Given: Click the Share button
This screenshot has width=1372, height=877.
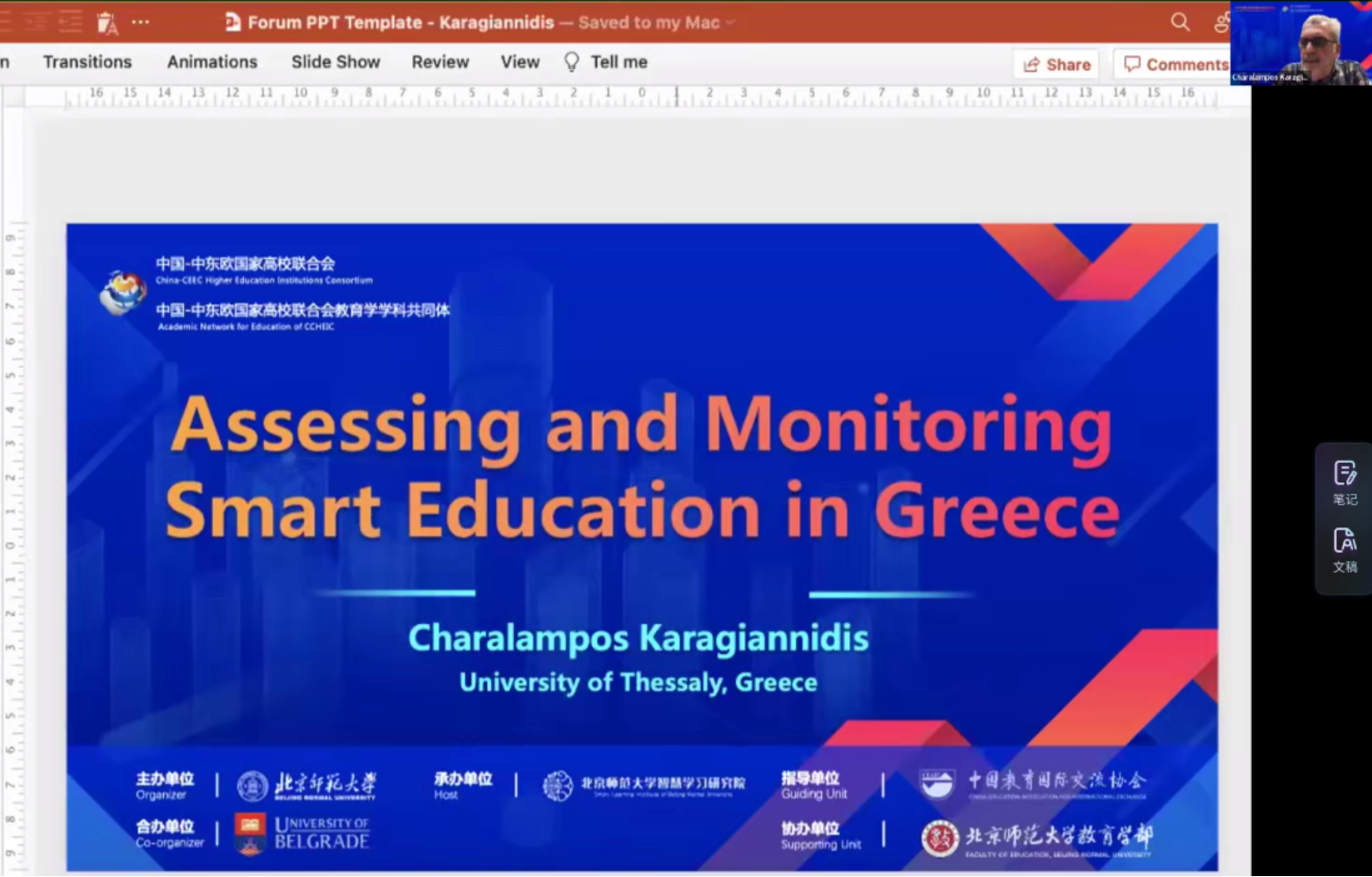Looking at the screenshot, I should click(1056, 64).
